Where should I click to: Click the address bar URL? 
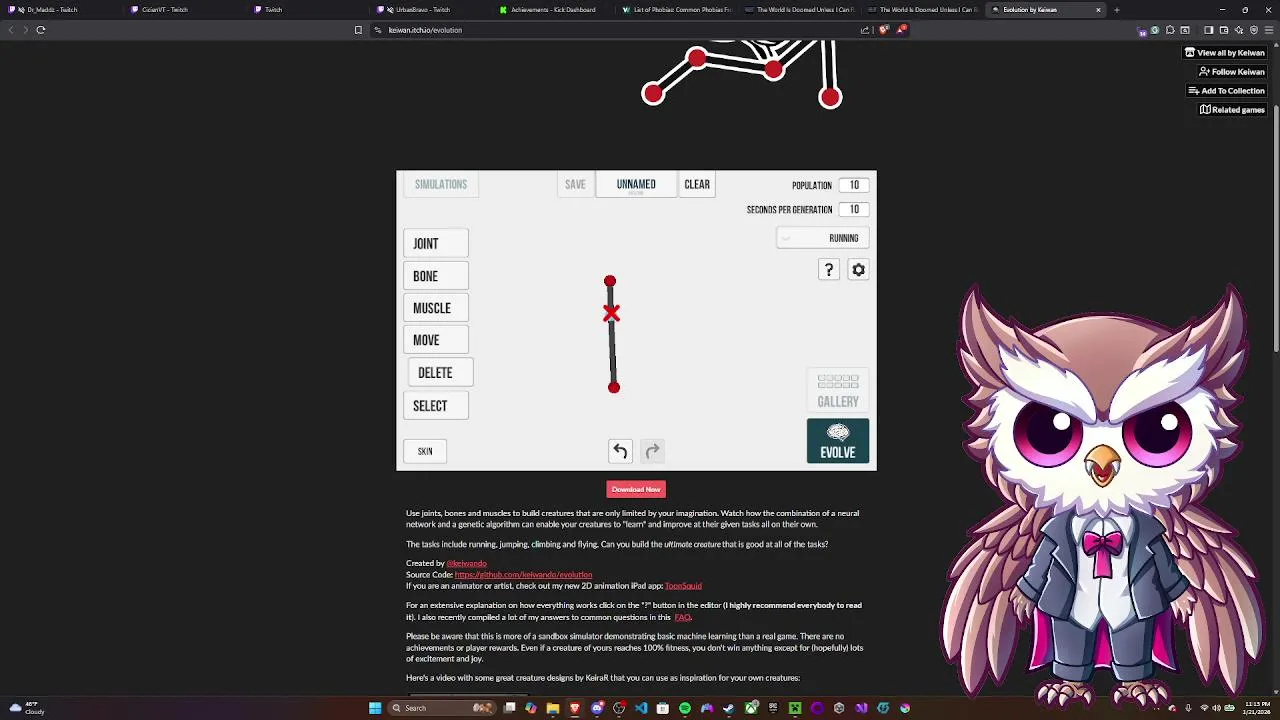pyautogui.click(x=425, y=30)
